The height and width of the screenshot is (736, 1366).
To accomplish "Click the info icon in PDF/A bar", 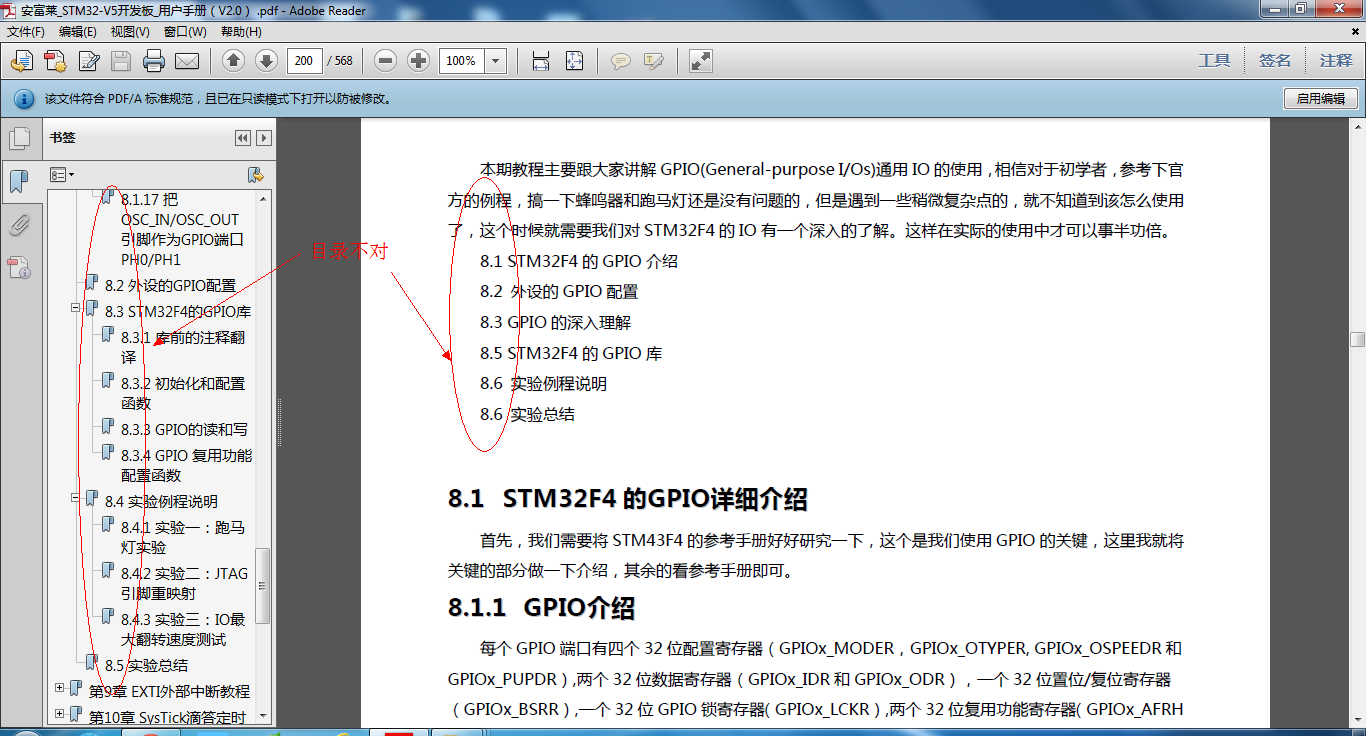I will click(23, 99).
